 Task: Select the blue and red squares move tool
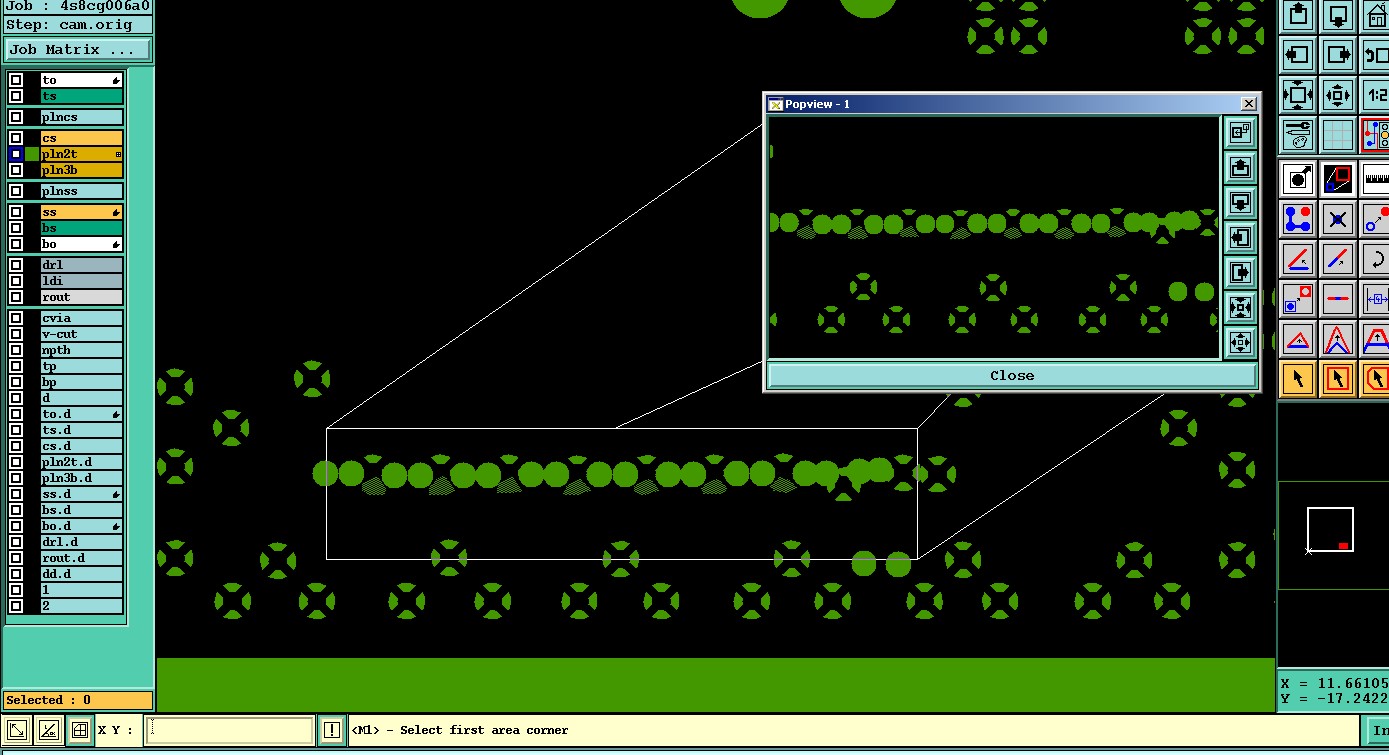click(x=1298, y=299)
